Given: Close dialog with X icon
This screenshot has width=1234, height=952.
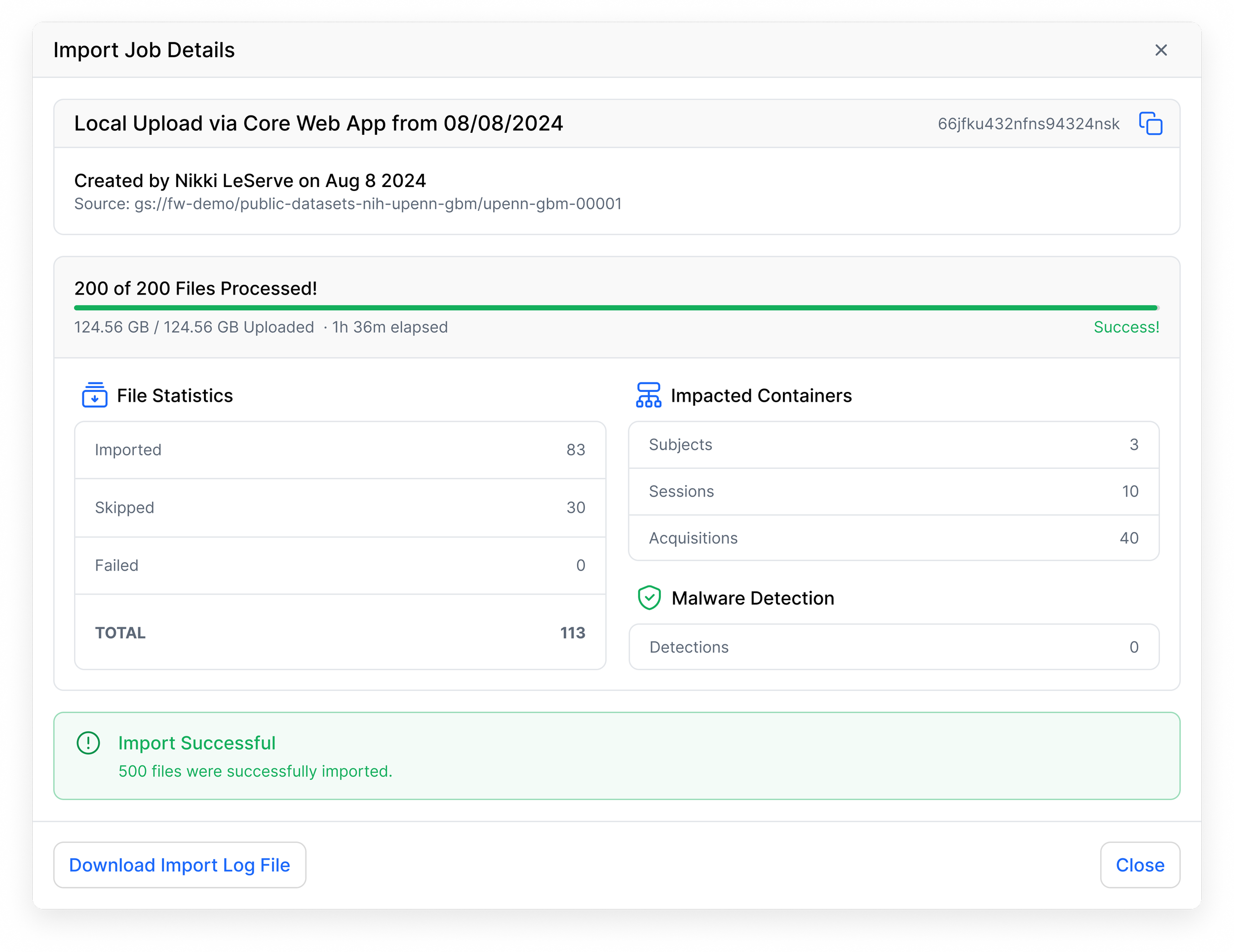Looking at the screenshot, I should [x=1160, y=50].
